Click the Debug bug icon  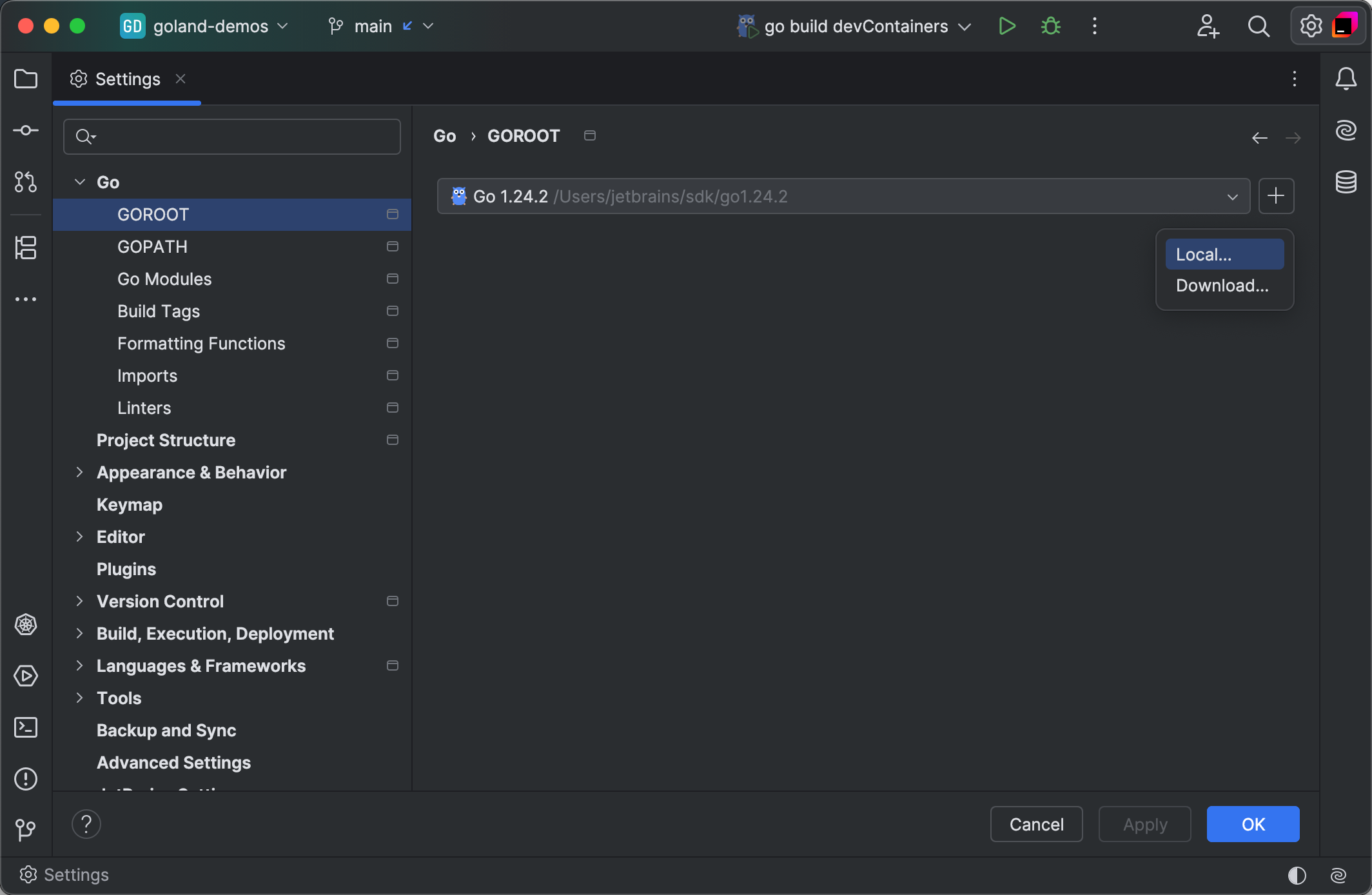[x=1051, y=26]
